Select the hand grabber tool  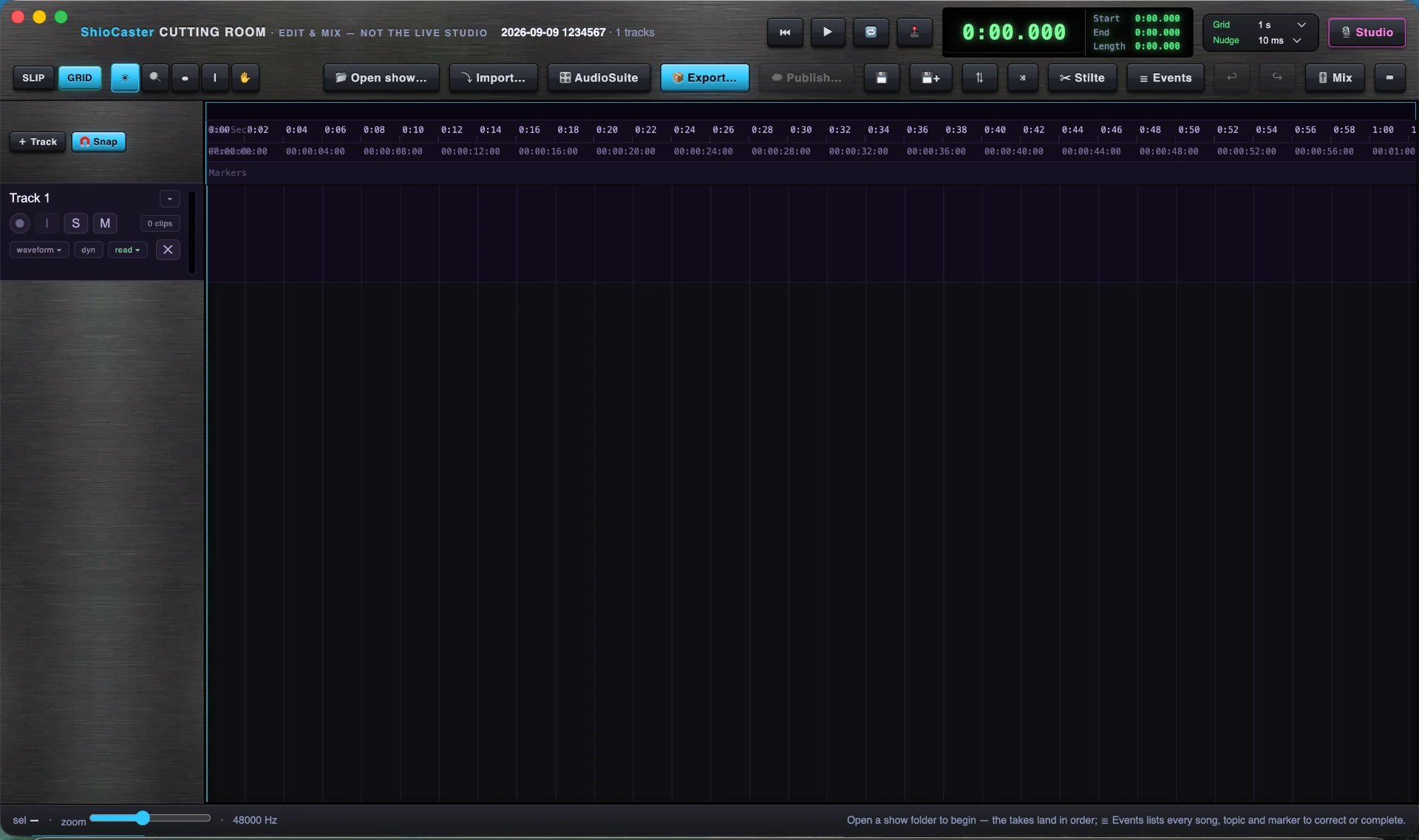245,78
